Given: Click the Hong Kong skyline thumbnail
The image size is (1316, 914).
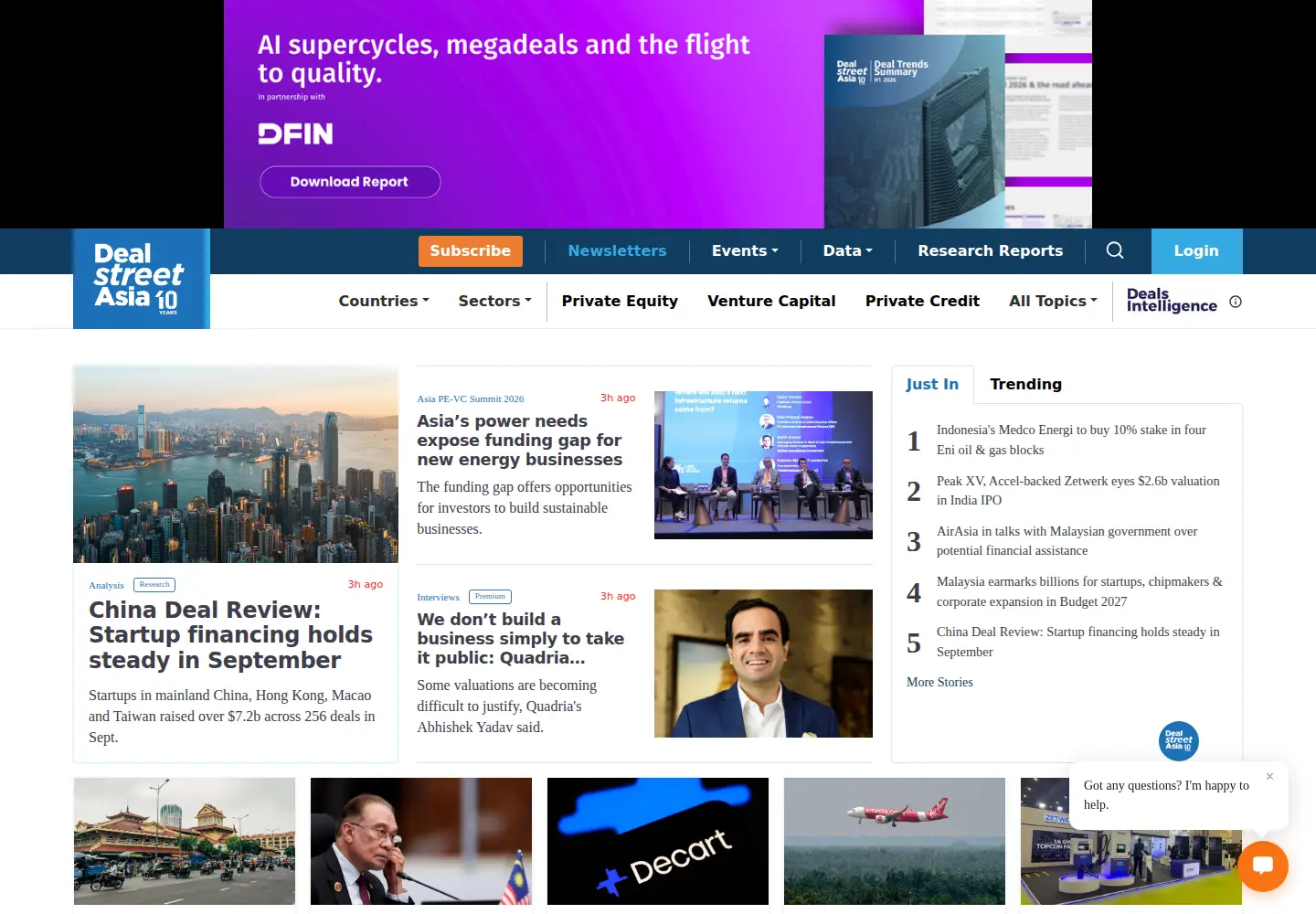Looking at the screenshot, I should [236, 464].
